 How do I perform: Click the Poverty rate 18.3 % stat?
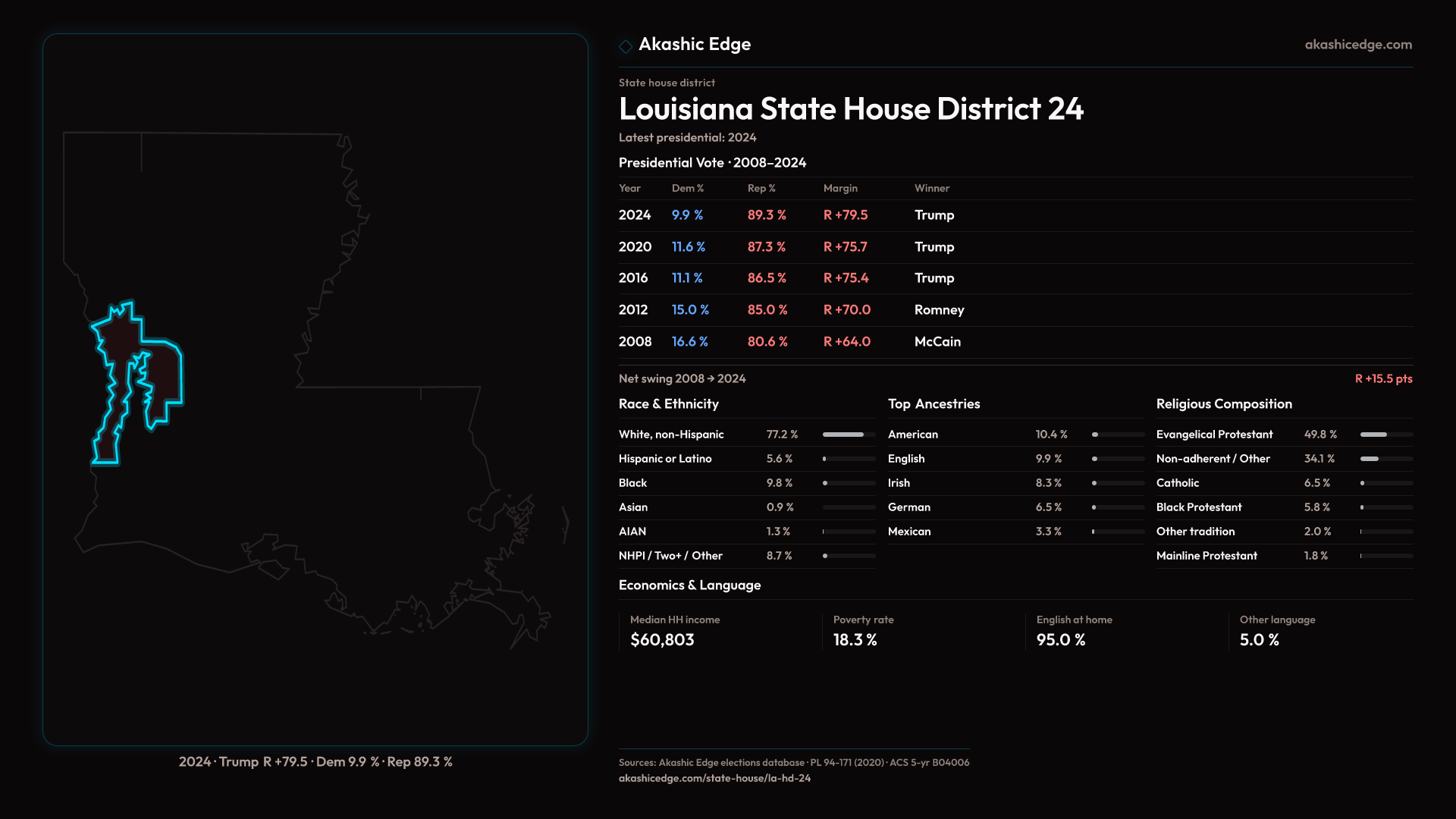pos(855,640)
